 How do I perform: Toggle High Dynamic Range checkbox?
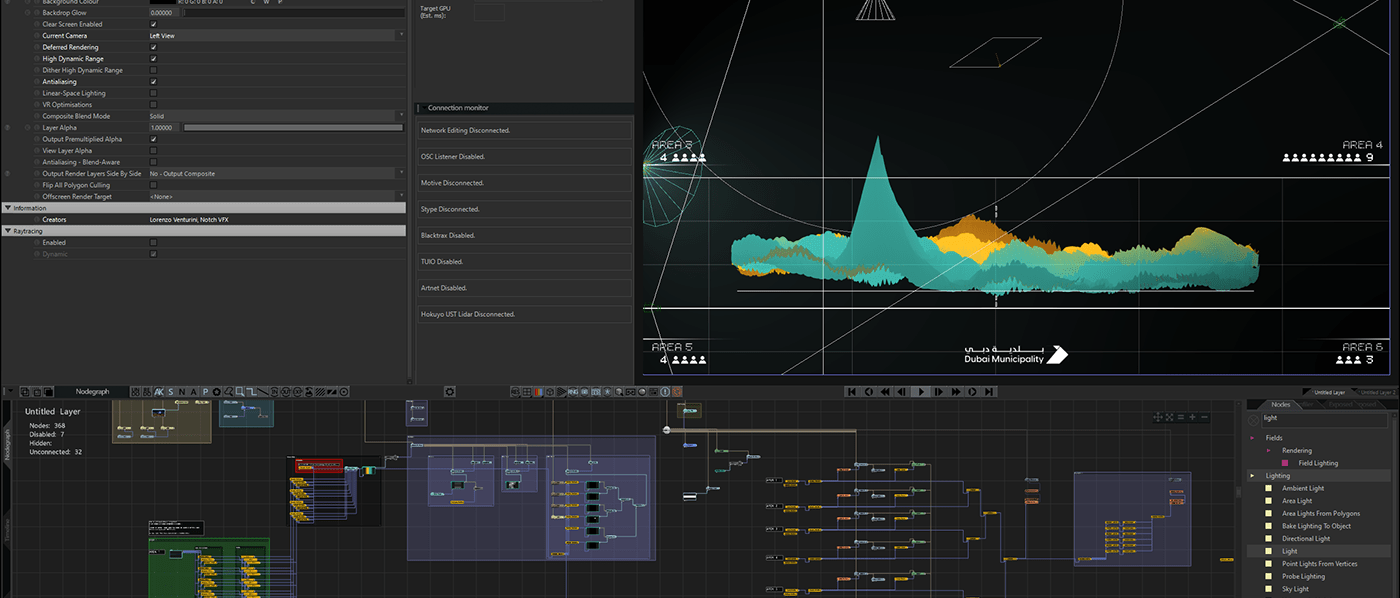[x=153, y=59]
